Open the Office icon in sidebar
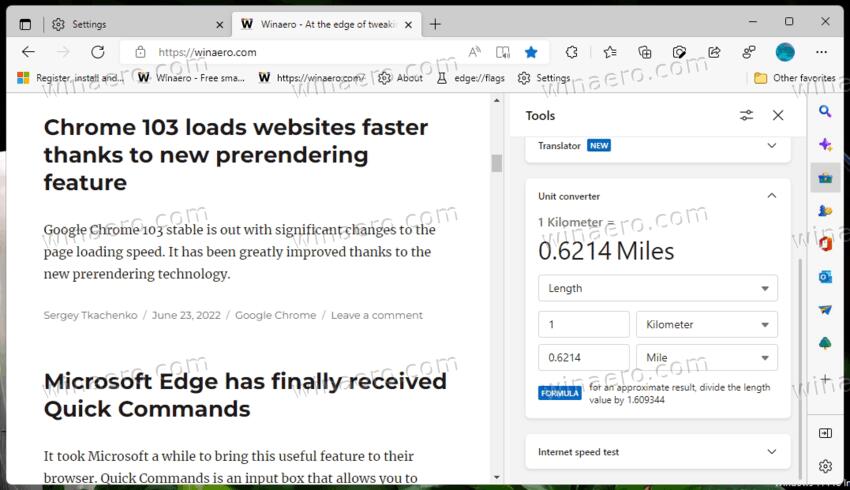This screenshot has height=490, width=850. 825,243
